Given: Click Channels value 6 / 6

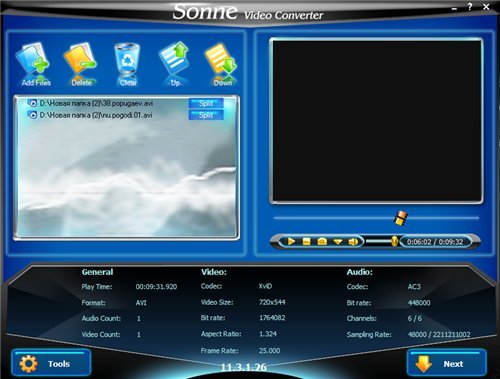Looking at the screenshot, I should (415, 318).
